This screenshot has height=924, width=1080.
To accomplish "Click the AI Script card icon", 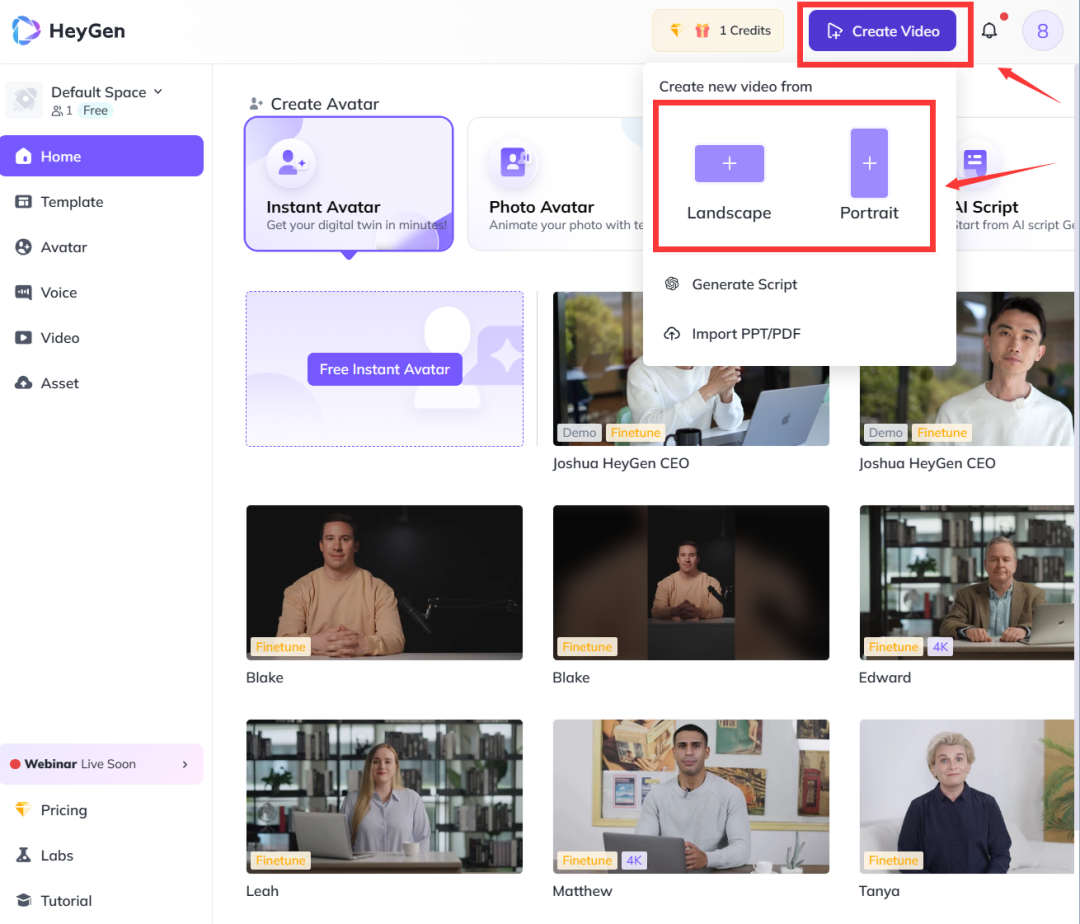I will (x=974, y=162).
